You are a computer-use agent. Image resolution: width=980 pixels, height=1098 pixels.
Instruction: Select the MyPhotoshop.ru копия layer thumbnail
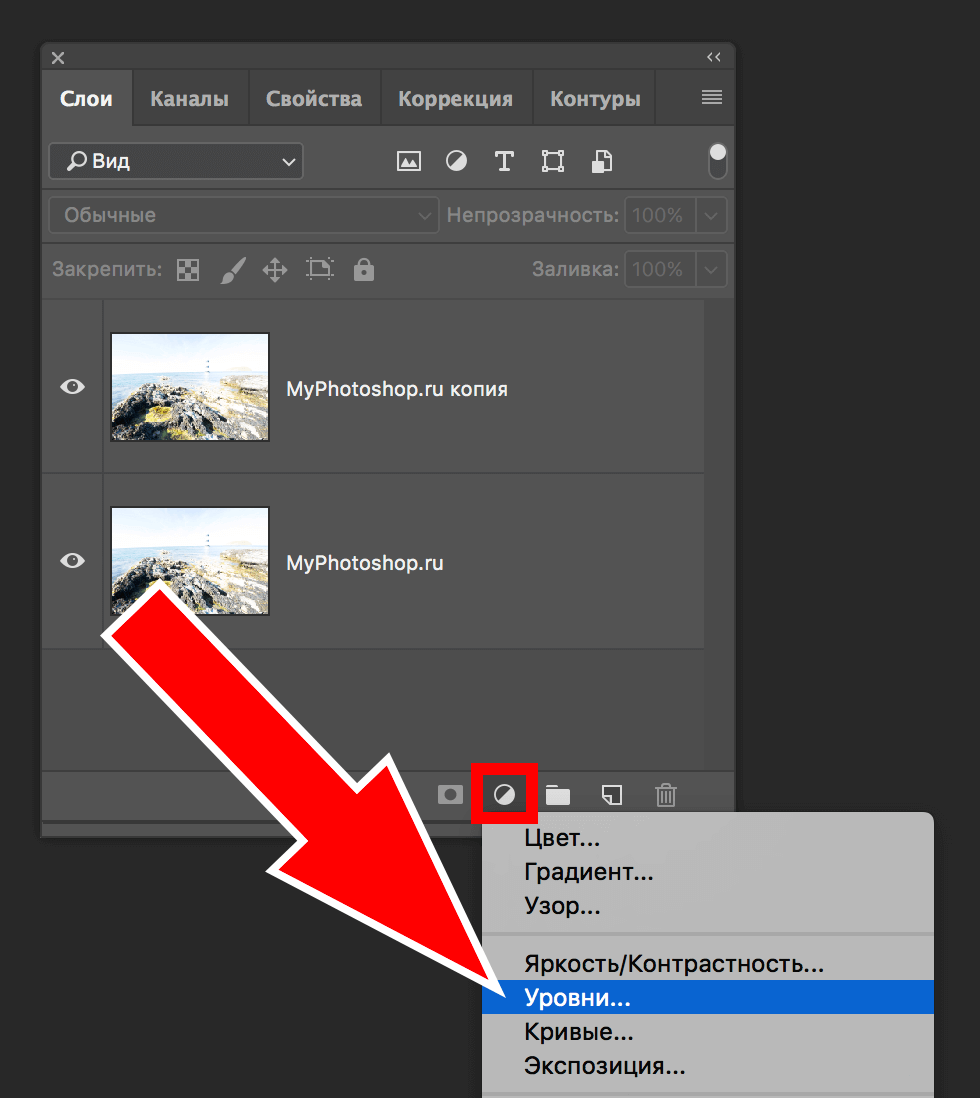pos(190,387)
